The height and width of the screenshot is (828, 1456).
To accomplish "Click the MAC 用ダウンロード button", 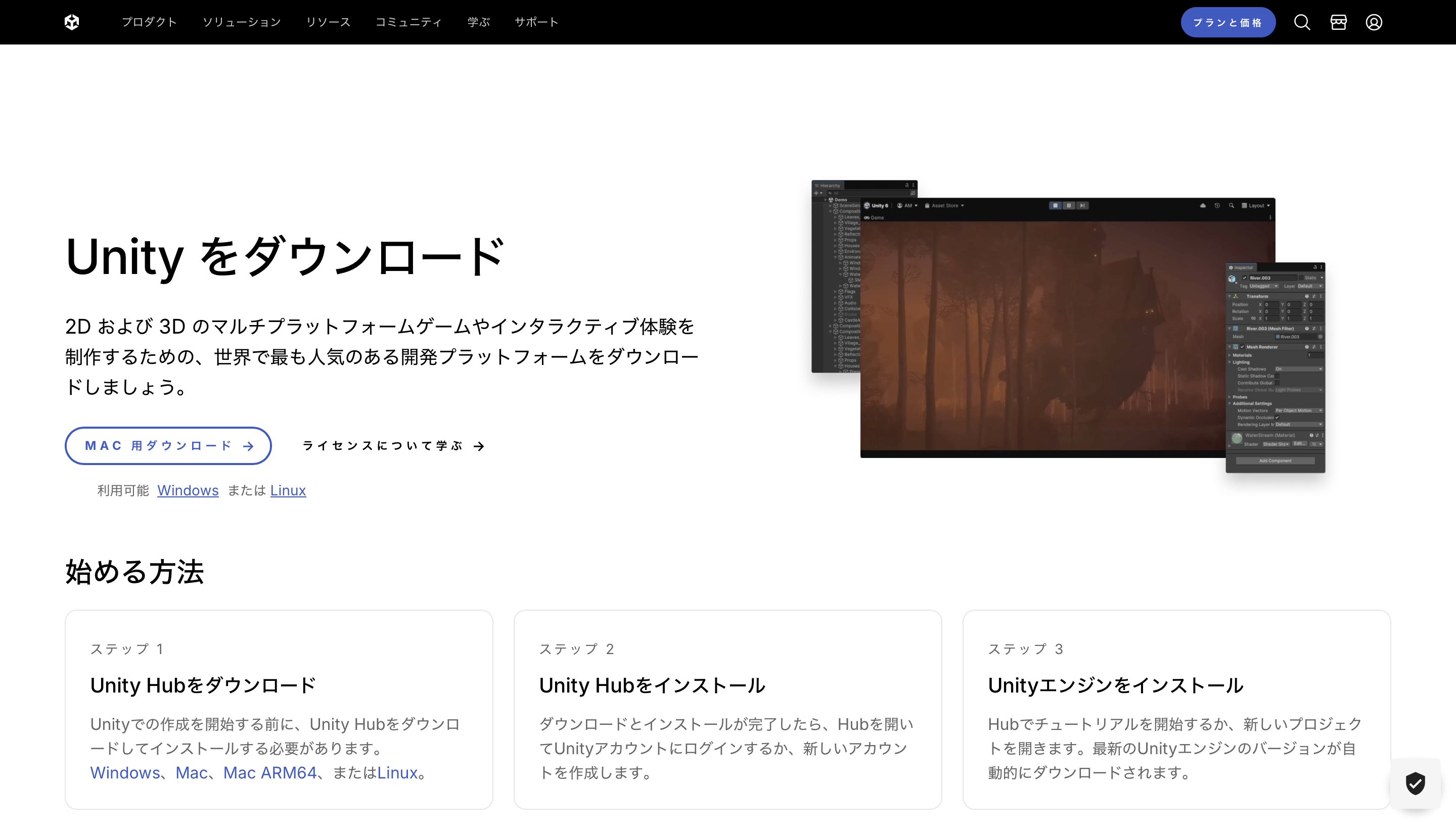I will coord(168,446).
